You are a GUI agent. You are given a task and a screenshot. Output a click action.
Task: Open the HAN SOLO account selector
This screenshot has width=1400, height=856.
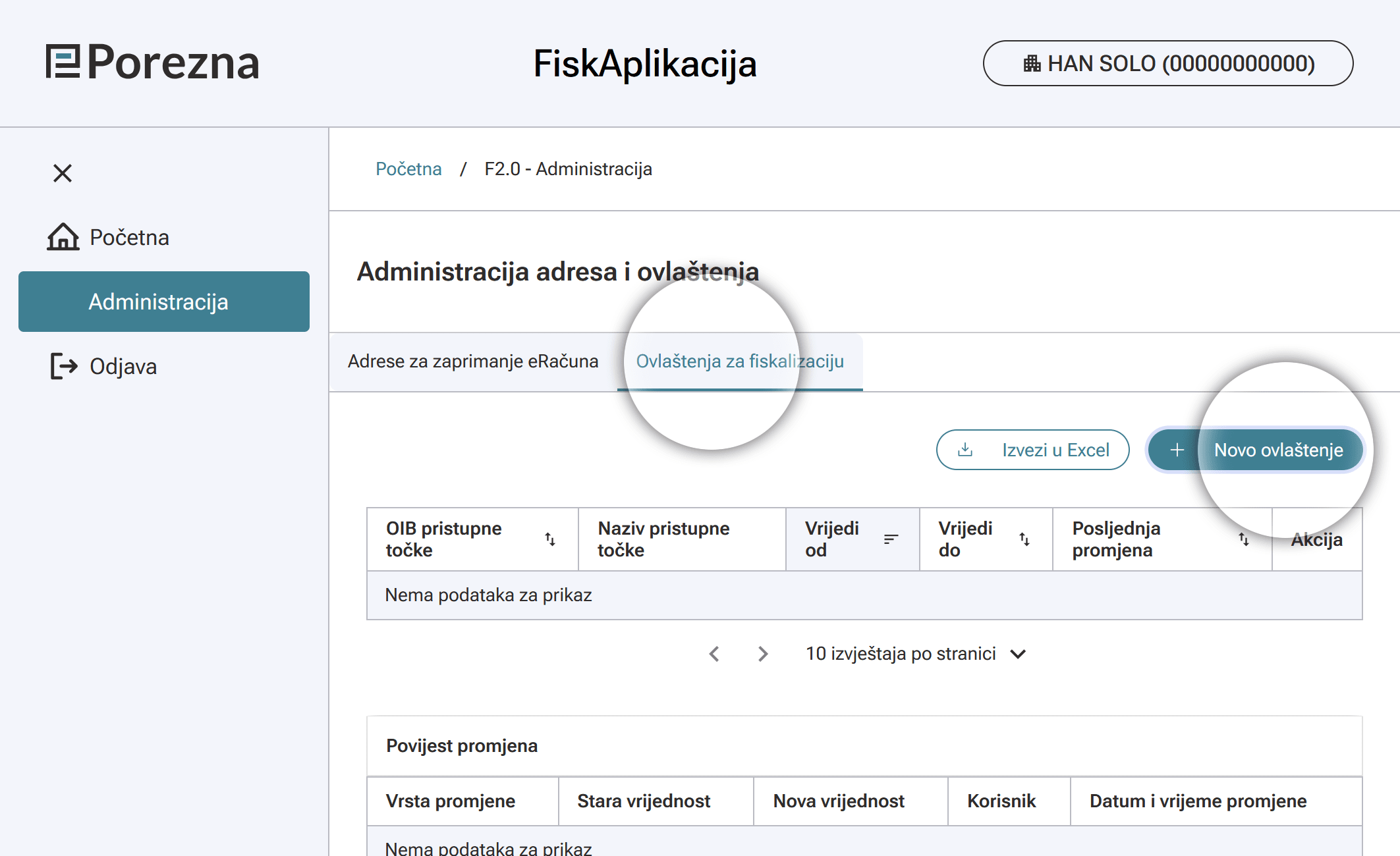[1168, 63]
